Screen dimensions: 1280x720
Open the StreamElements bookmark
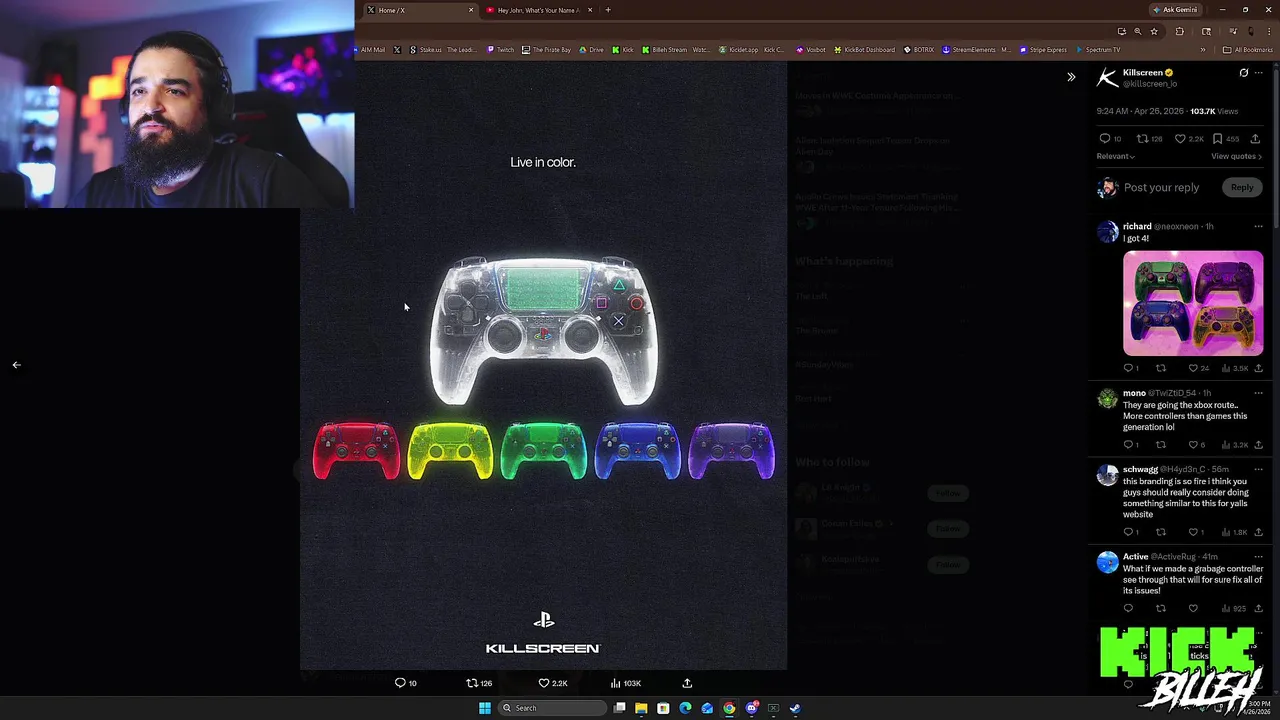pyautogui.click(x=976, y=50)
